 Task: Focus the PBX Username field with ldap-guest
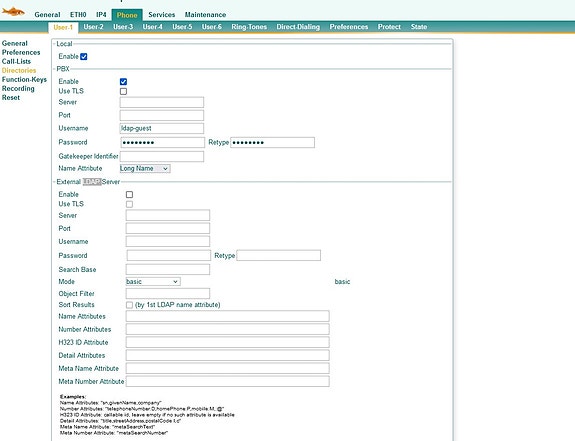click(x=162, y=128)
